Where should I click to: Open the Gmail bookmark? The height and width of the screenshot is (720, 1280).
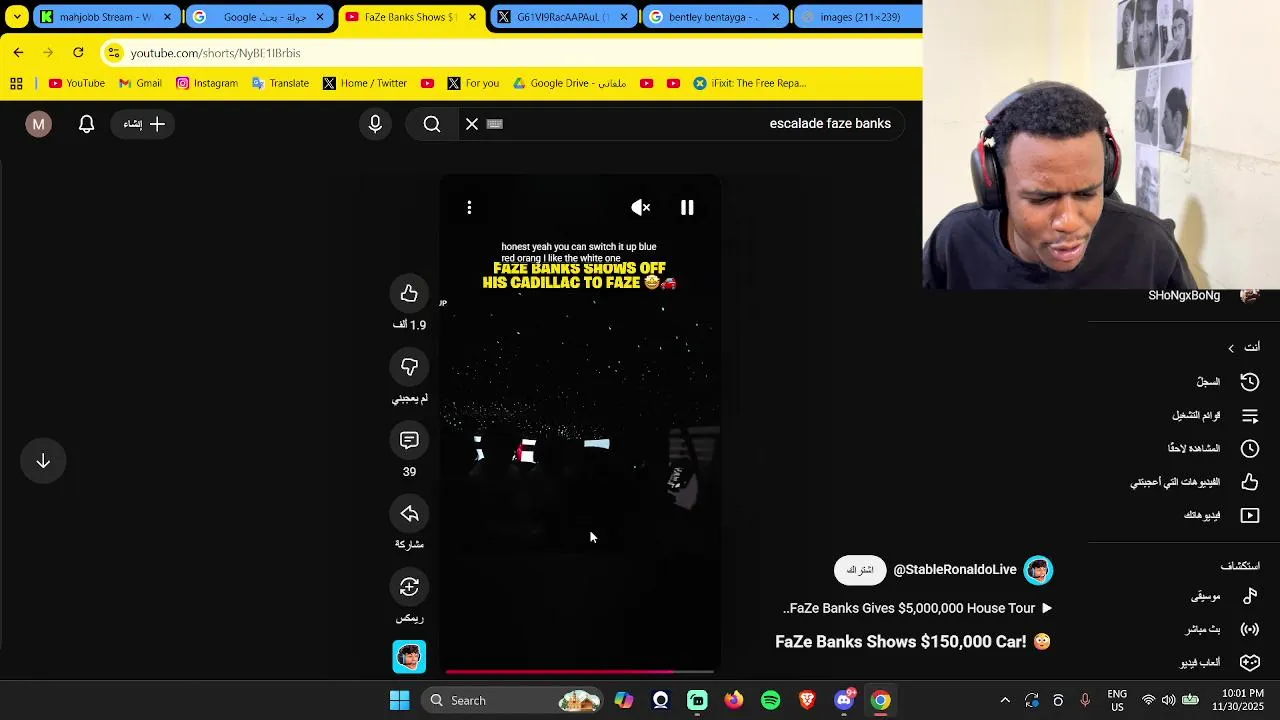pyautogui.click(x=140, y=83)
